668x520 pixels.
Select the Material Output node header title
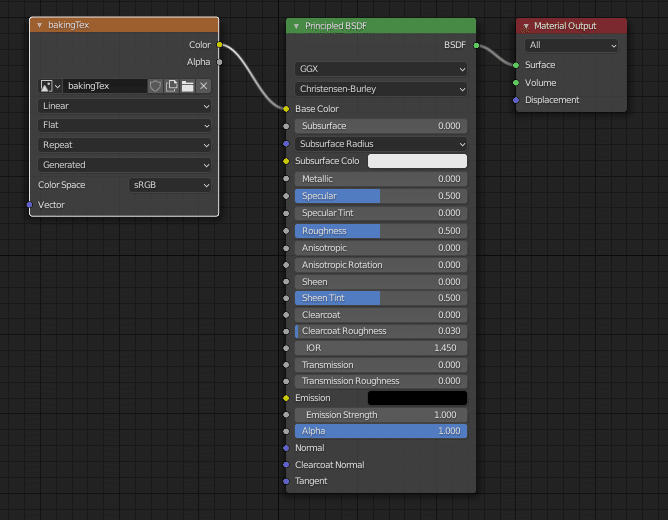[x=565, y=26]
